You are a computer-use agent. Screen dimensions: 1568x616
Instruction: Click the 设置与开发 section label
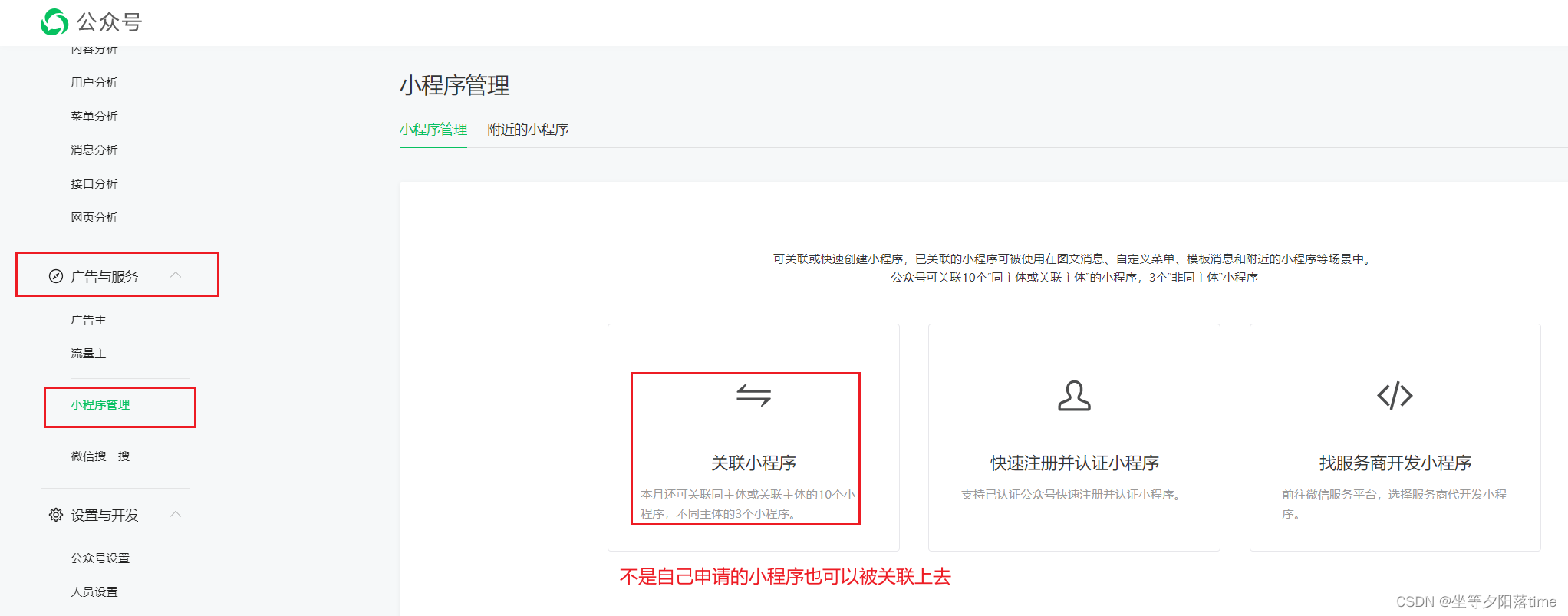(104, 515)
